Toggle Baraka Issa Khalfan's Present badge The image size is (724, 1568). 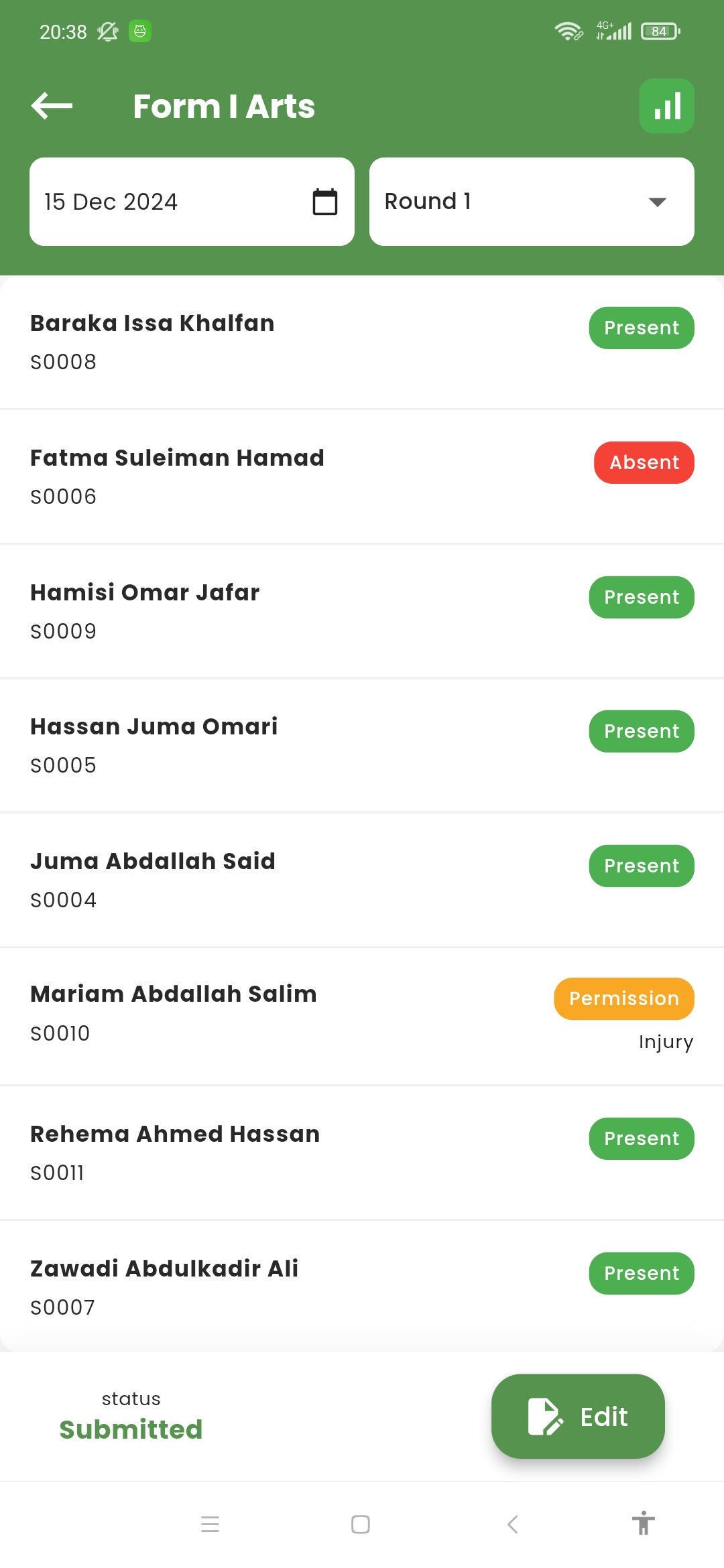(x=642, y=328)
